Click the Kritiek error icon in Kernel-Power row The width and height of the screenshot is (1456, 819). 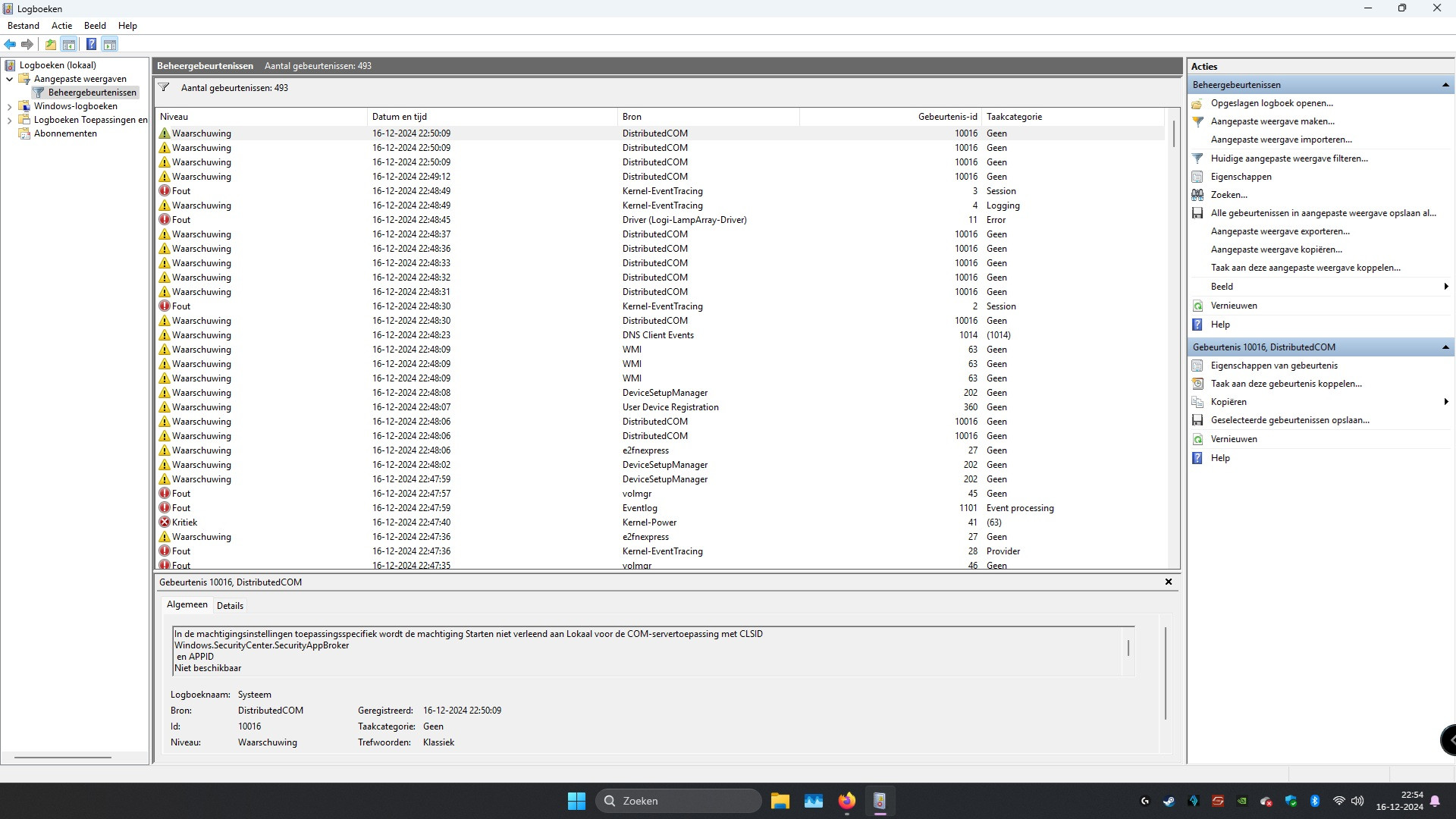point(165,522)
